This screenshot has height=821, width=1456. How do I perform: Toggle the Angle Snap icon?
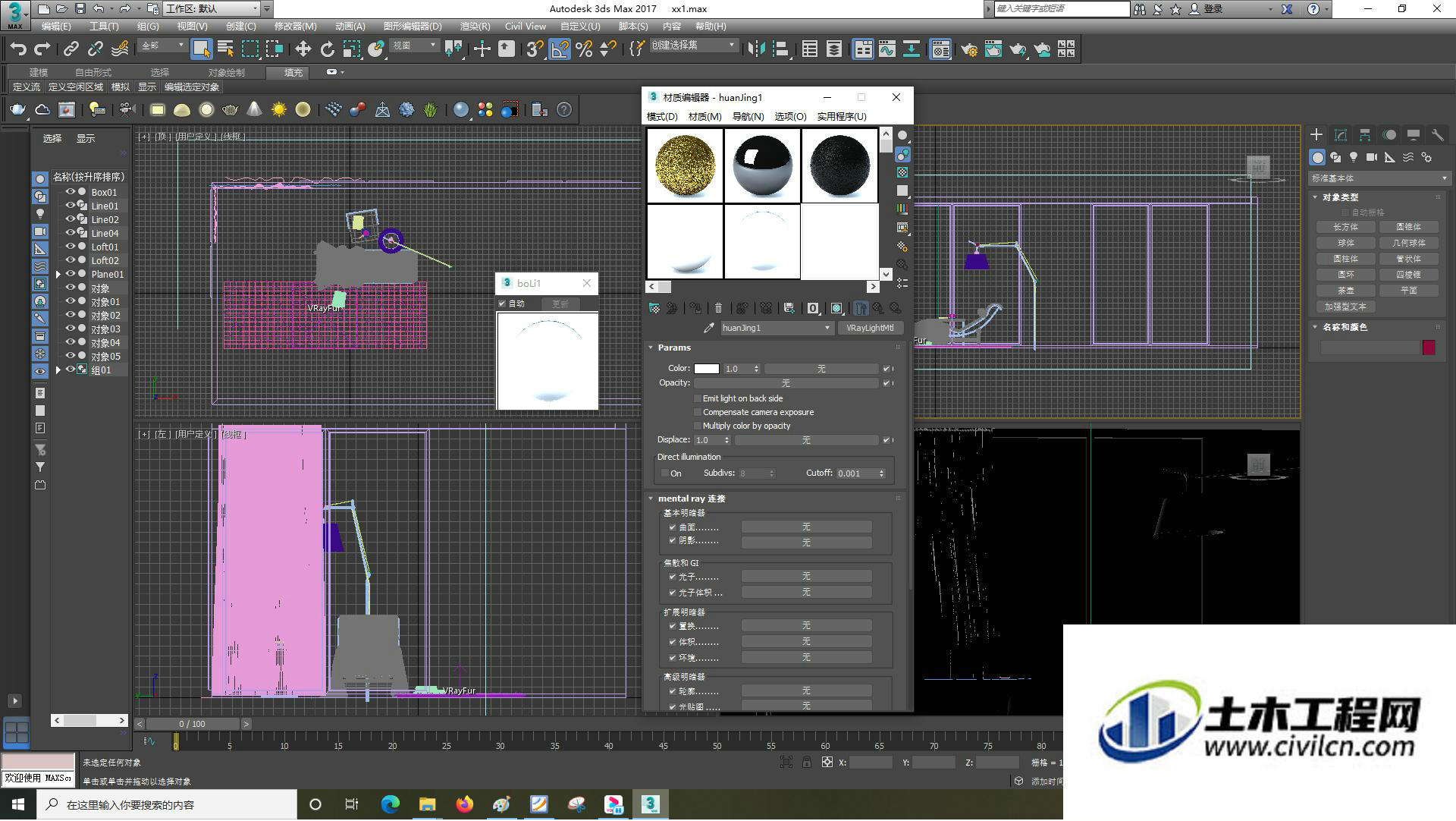coord(560,49)
